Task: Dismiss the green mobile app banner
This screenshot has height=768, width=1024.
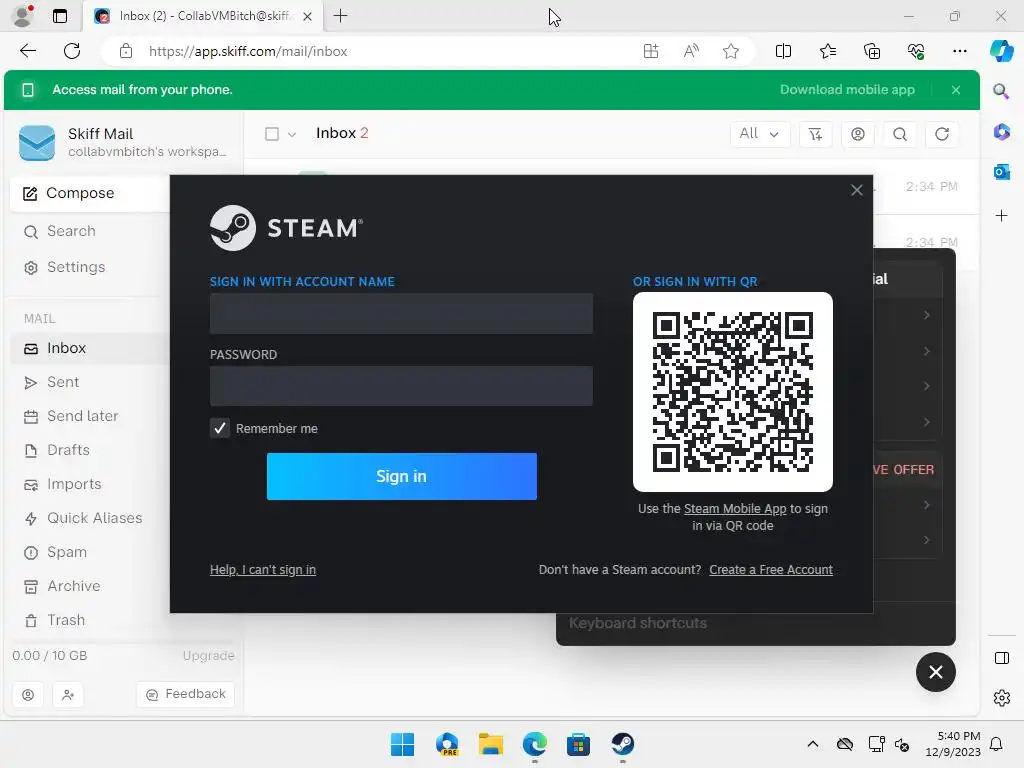Action: click(956, 89)
